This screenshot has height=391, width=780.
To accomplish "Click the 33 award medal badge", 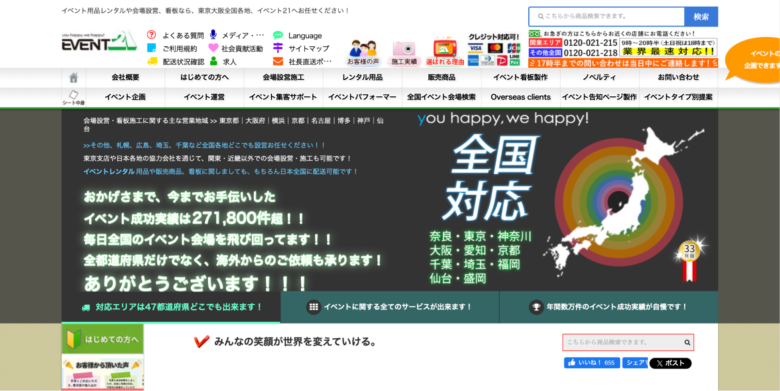I will (x=689, y=259).
